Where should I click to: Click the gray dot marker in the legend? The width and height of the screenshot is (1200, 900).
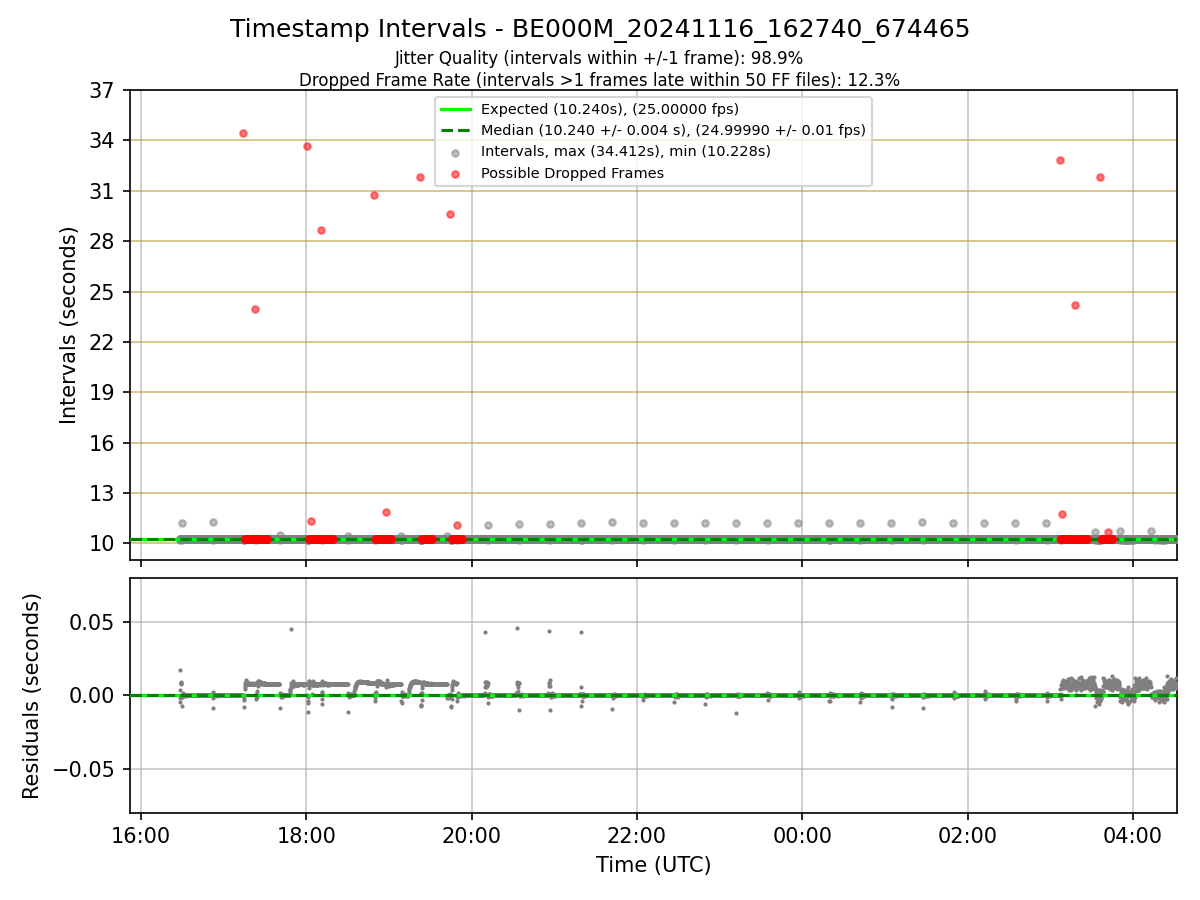click(x=456, y=153)
